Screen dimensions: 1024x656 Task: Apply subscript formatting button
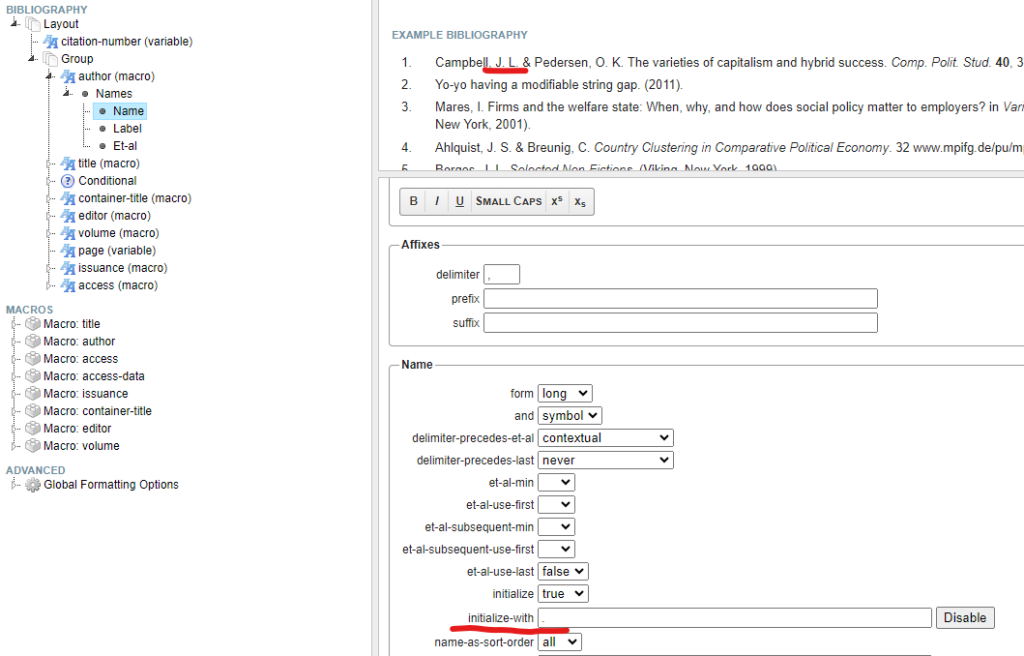pyautogui.click(x=581, y=201)
